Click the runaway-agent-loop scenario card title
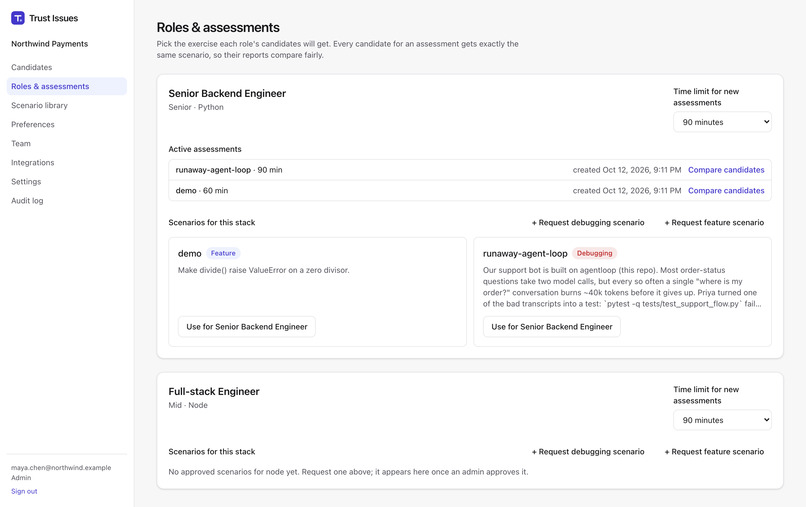This screenshot has width=806, height=507. tap(525, 254)
